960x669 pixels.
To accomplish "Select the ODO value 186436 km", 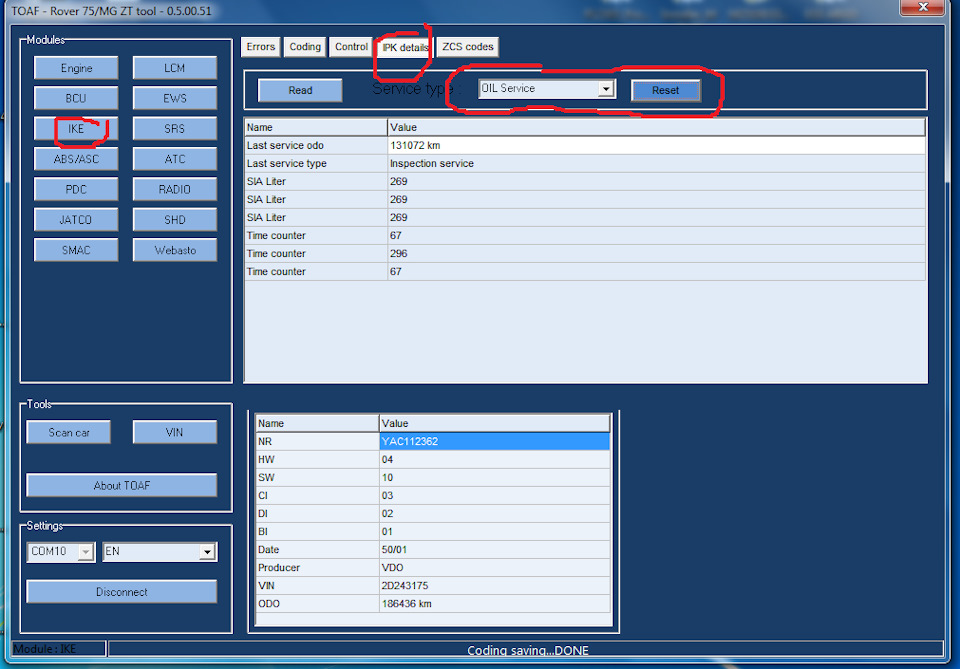I will tap(495, 604).
